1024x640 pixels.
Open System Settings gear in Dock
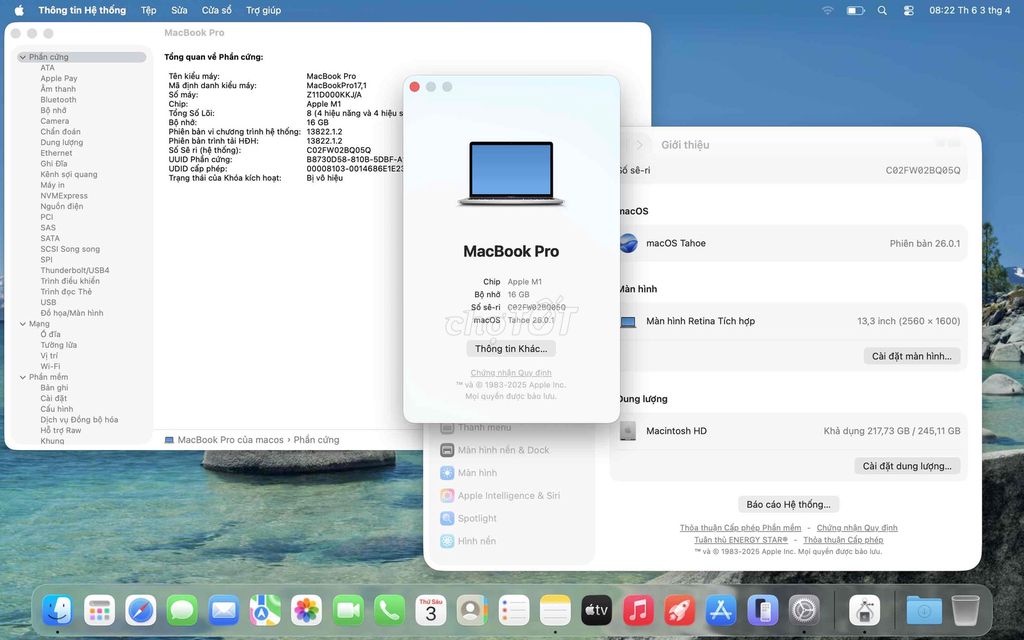pyautogui.click(x=804, y=611)
